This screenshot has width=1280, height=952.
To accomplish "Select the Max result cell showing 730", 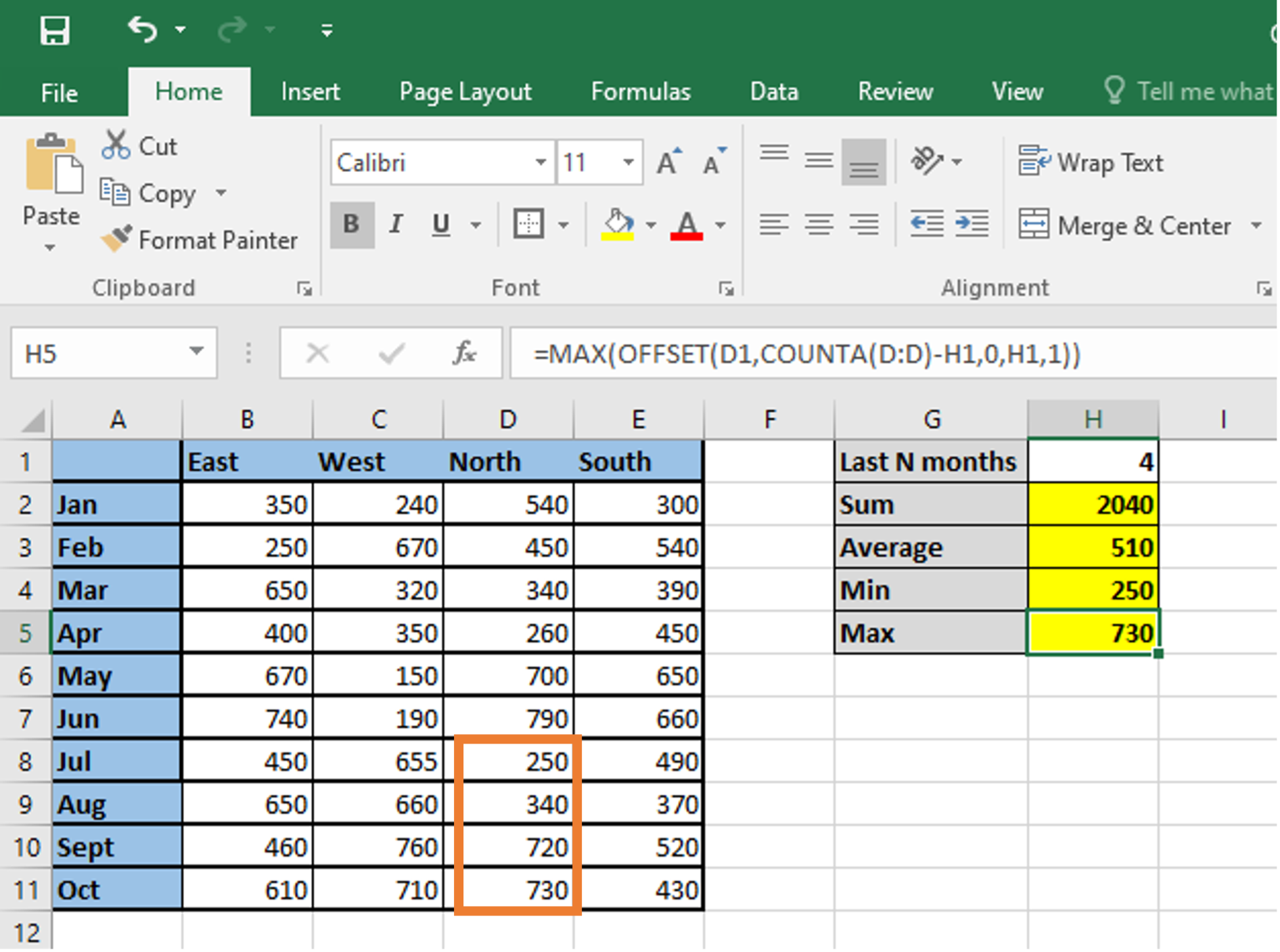I will [1093, 632].
